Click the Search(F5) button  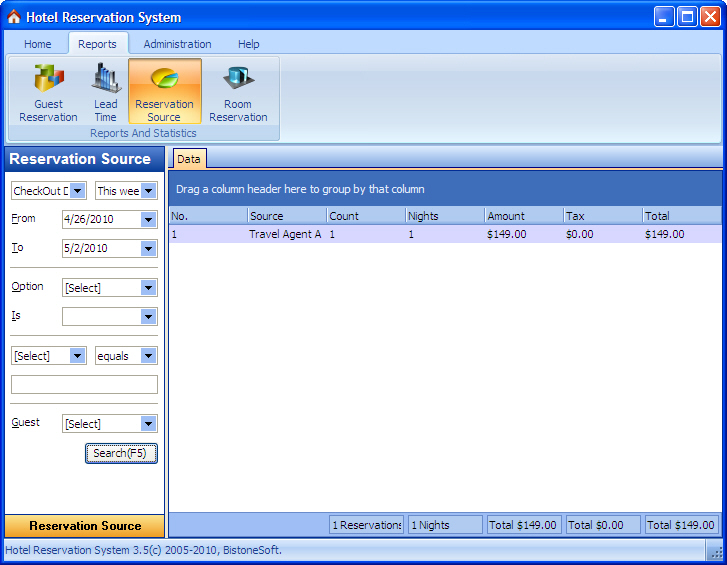(x=121, y=453)
